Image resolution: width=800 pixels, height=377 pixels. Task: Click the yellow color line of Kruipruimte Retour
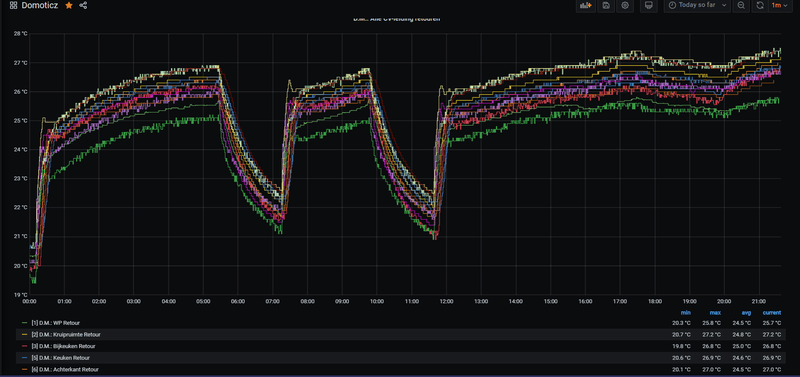(24, 335)
